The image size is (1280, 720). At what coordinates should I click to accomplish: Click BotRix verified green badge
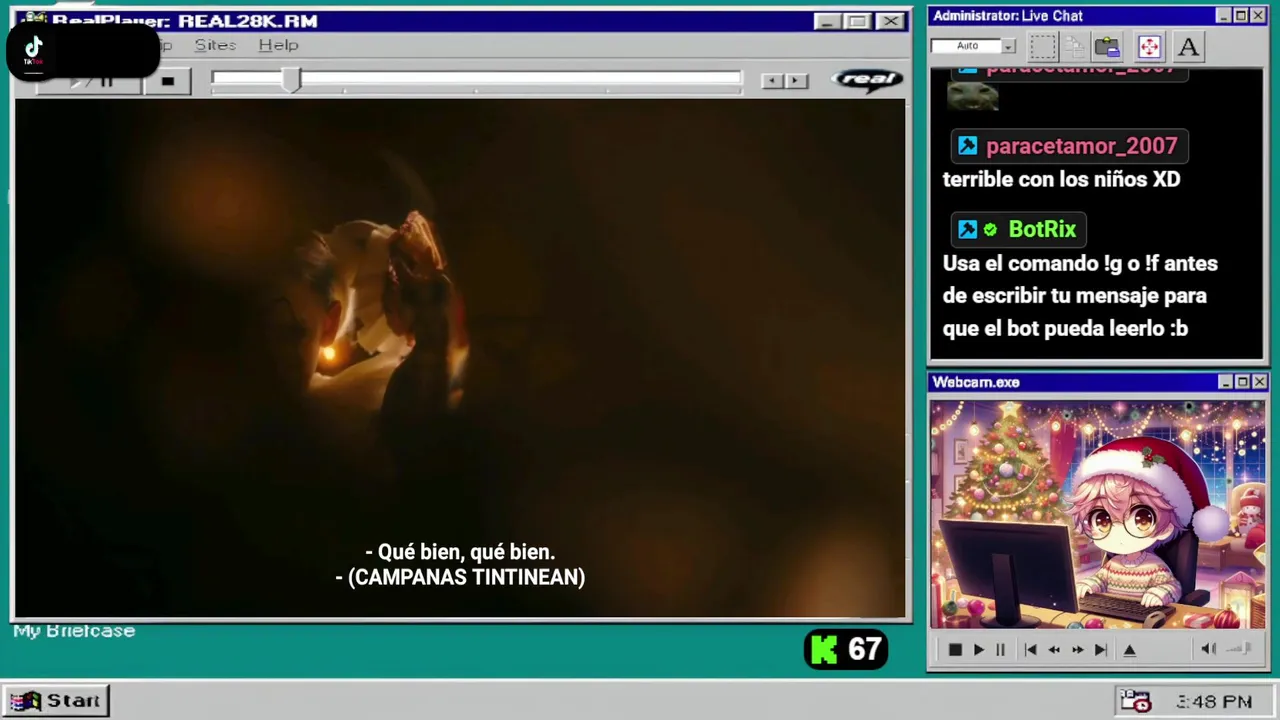pyautogui.click(x=990, y=230)
